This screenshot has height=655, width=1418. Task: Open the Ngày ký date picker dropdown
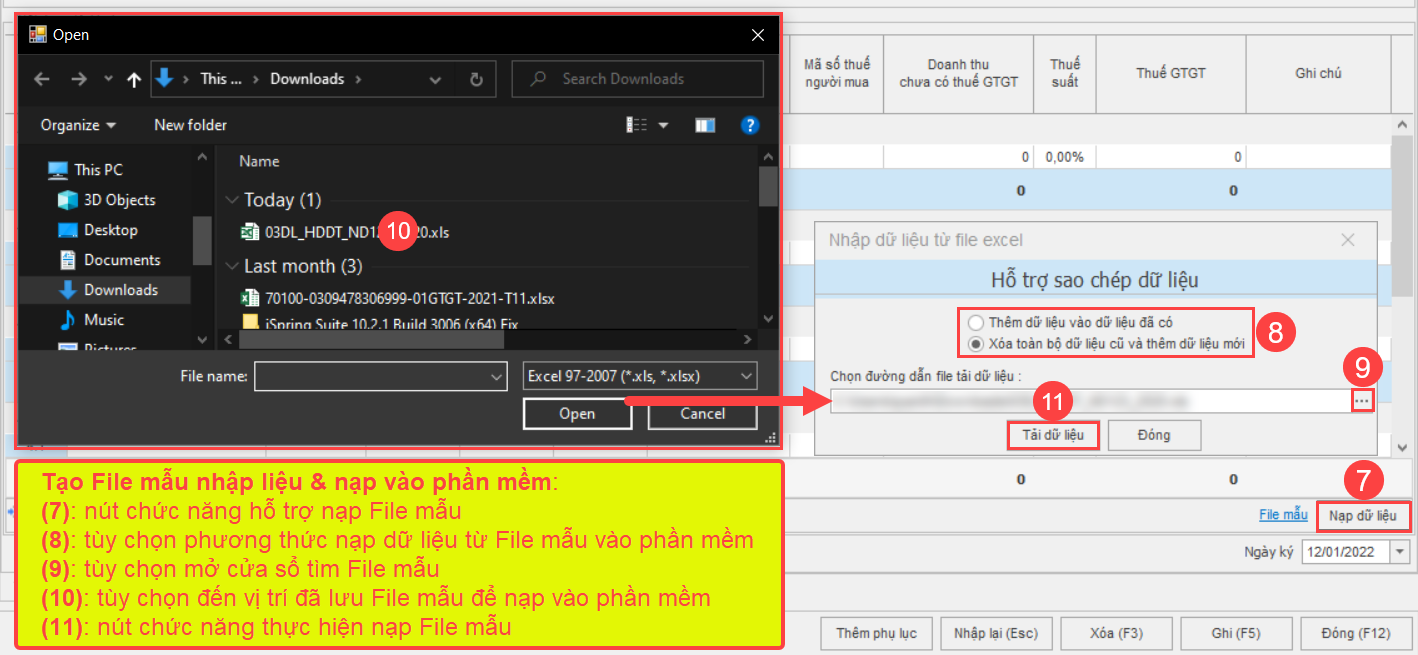[1400, 552]
